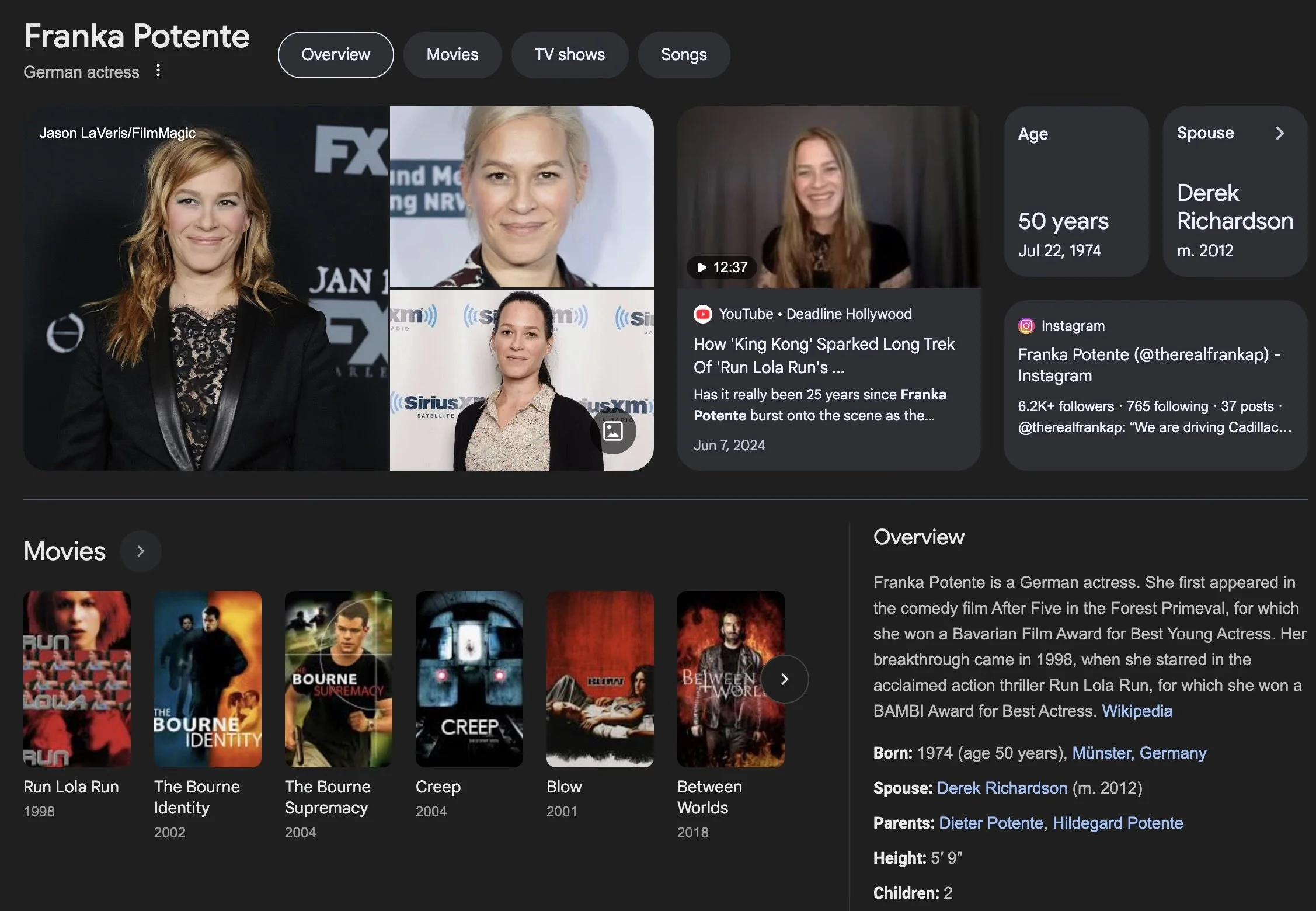Click the Derek Richardson spouse link
Screen dimensions: 1316x911
(1001, 788)
